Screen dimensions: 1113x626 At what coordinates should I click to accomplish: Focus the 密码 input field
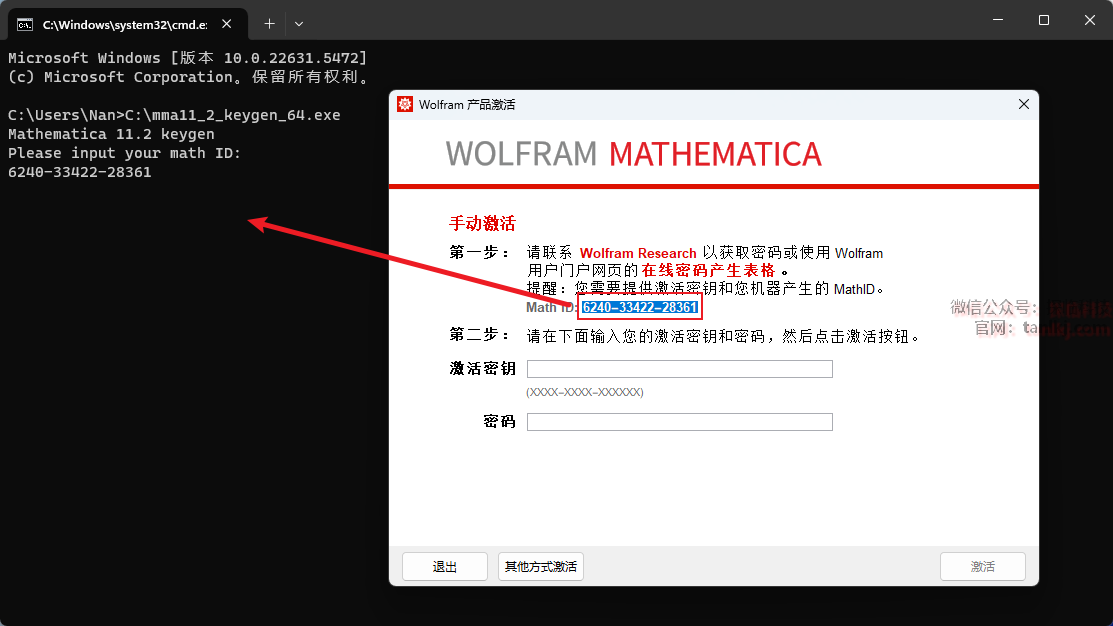click(x=679, y=422)
